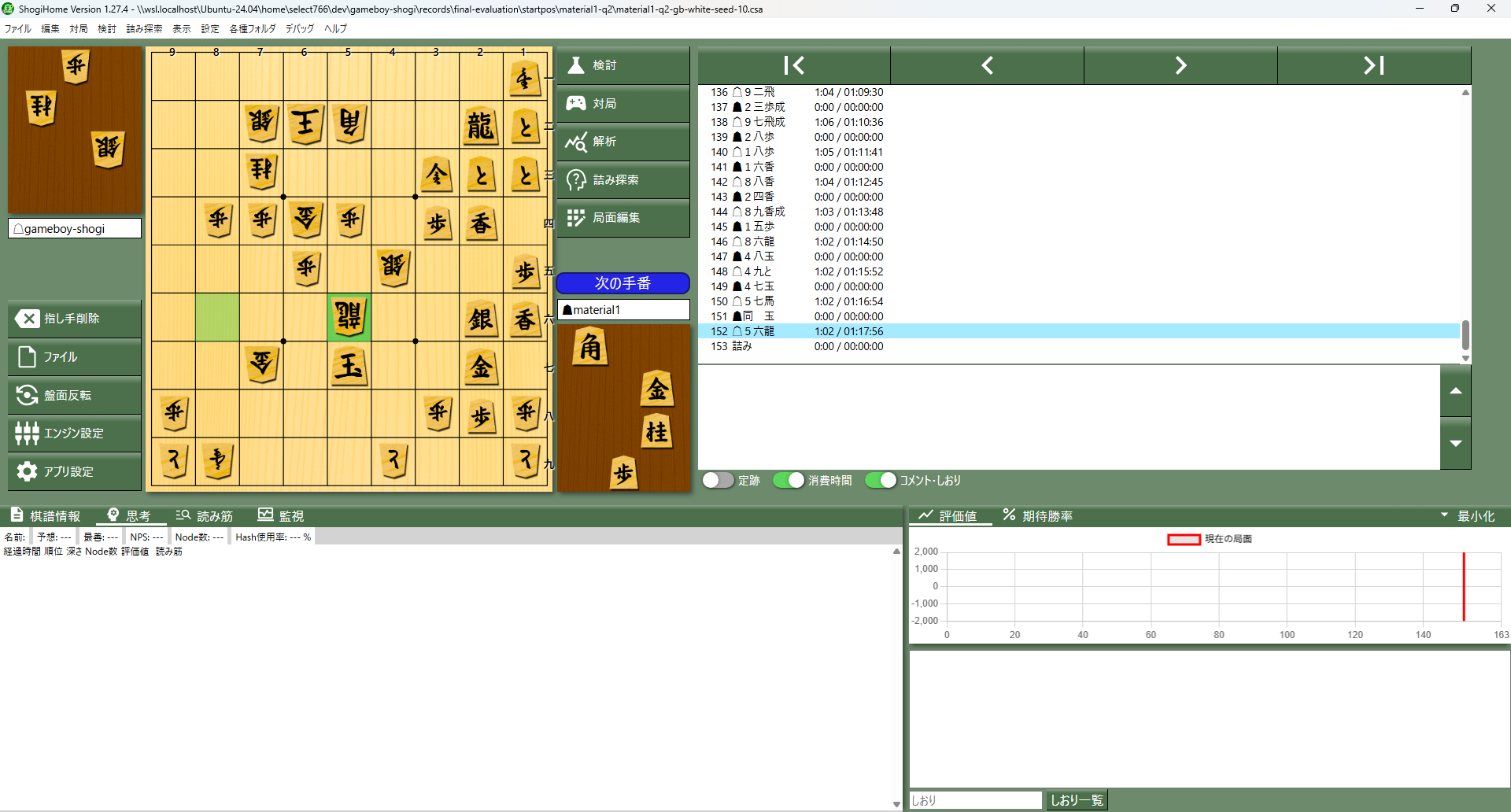This screenshot has width=1511, height=812.
Task: Click the 監視 tab monitor icon
Action: tap(265, 515)
